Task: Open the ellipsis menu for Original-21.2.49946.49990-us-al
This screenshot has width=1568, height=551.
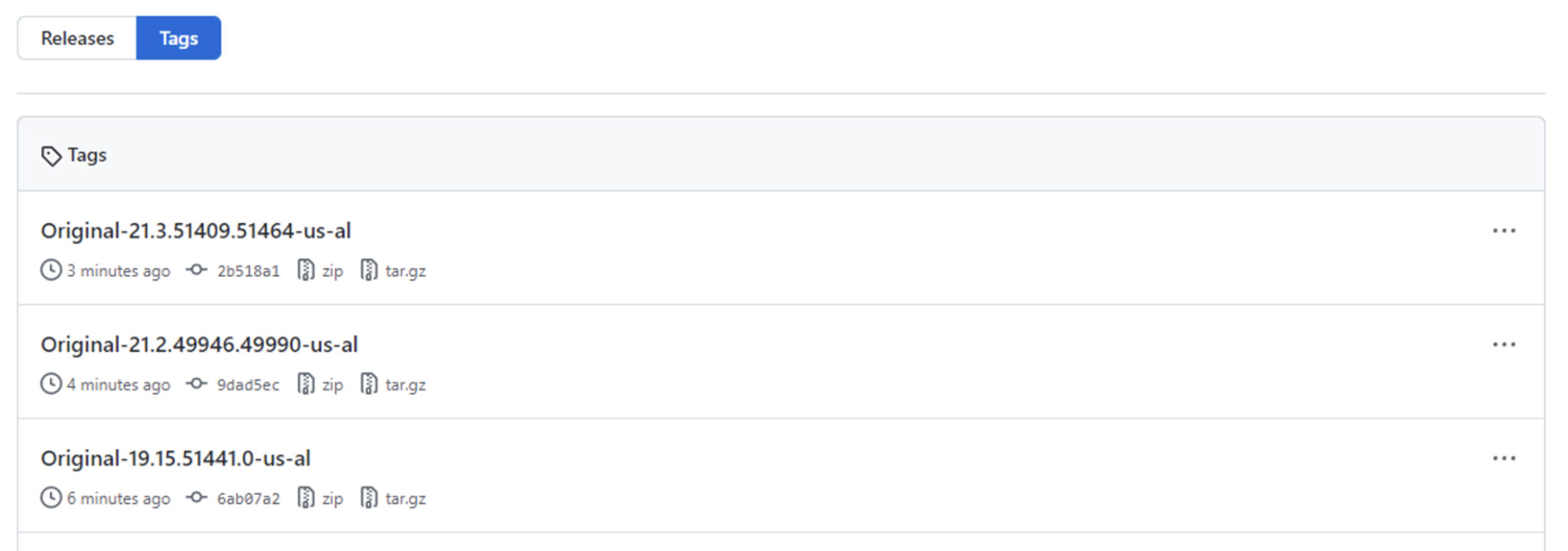Action: (1504, 344)
